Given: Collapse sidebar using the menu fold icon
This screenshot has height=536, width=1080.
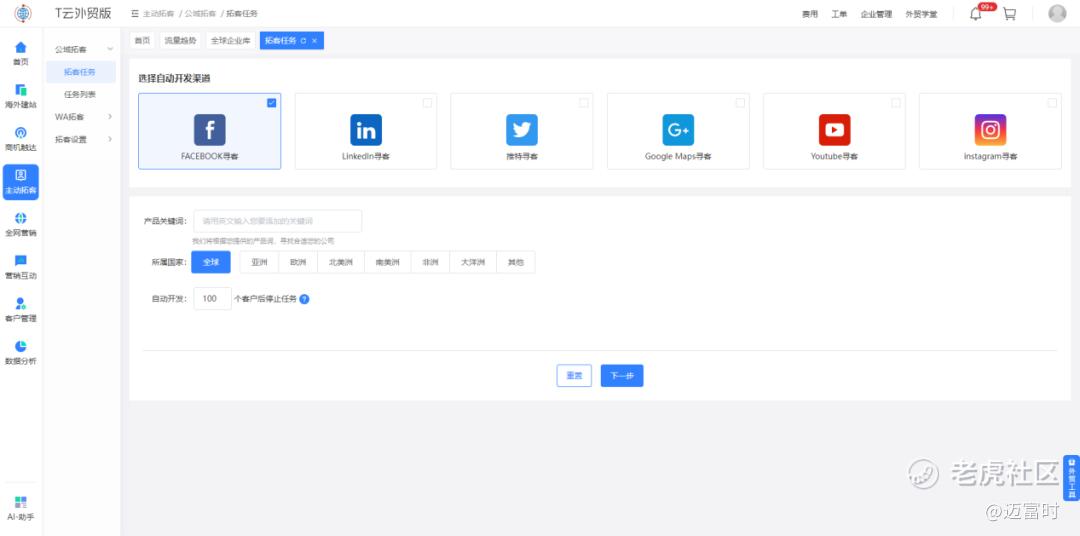Looking at the screenshot, I should [135, 14].
